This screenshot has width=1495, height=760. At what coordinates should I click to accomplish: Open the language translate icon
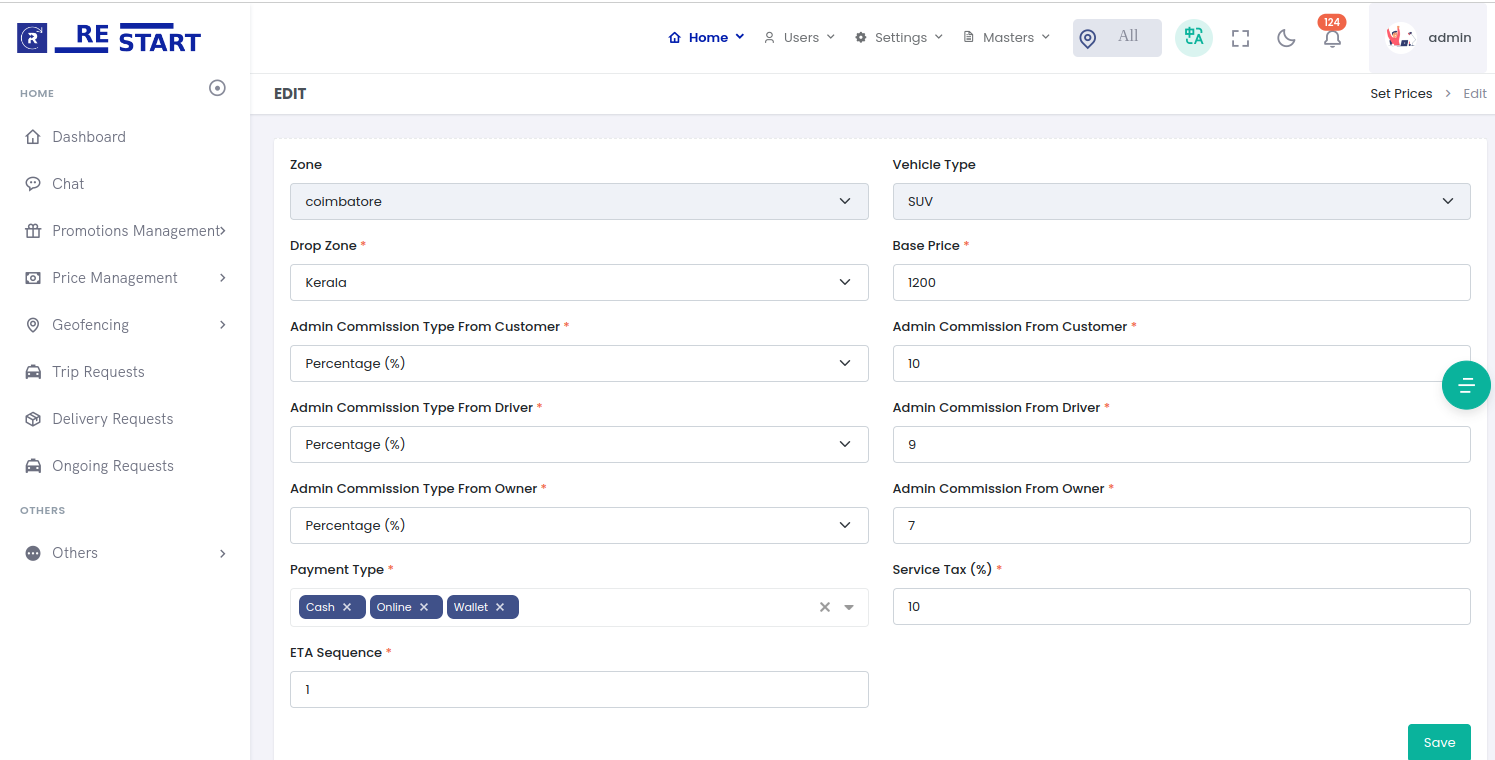pos(1193,38)
